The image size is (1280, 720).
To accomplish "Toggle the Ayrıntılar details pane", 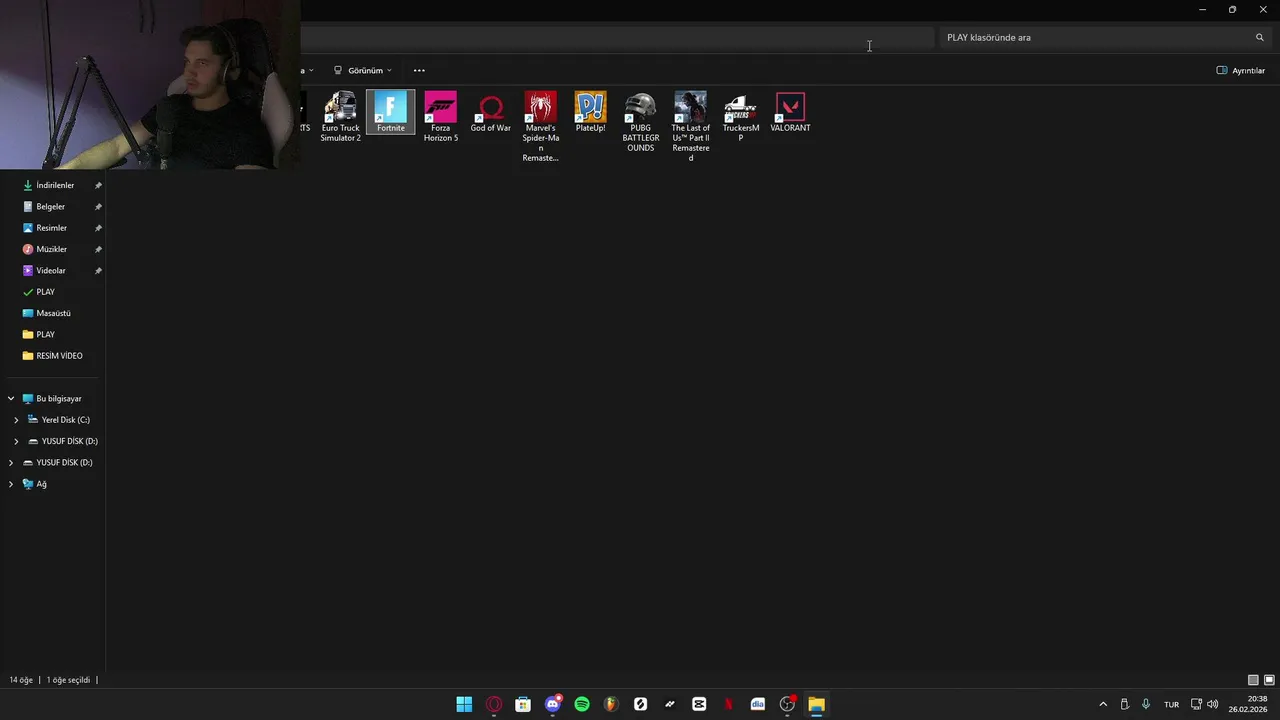I will (1241, 70).
